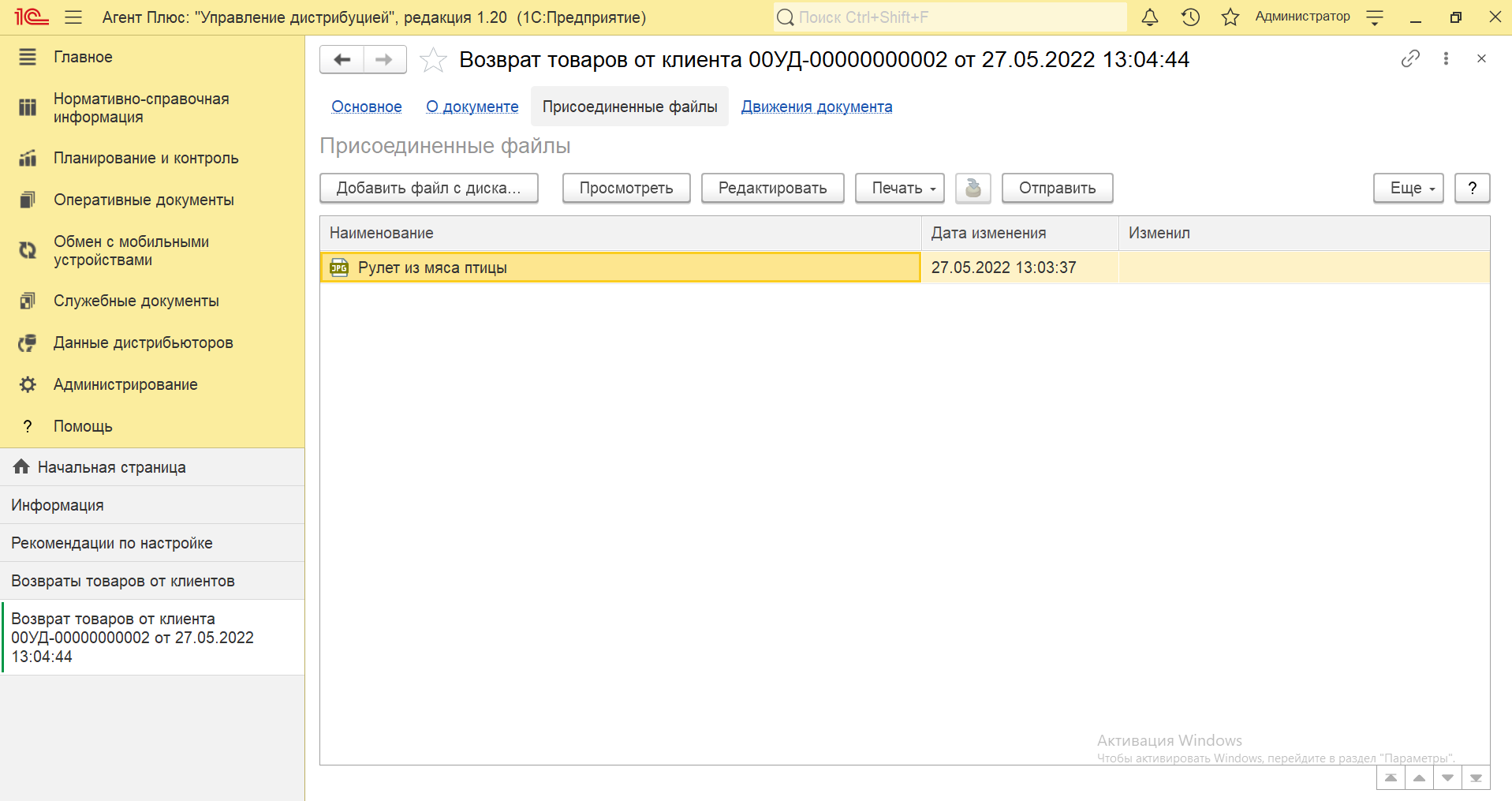The height and width of the screenshot is (801, 1512).
Task: Click the Просмотреть button
Action: tap(626, 188)
